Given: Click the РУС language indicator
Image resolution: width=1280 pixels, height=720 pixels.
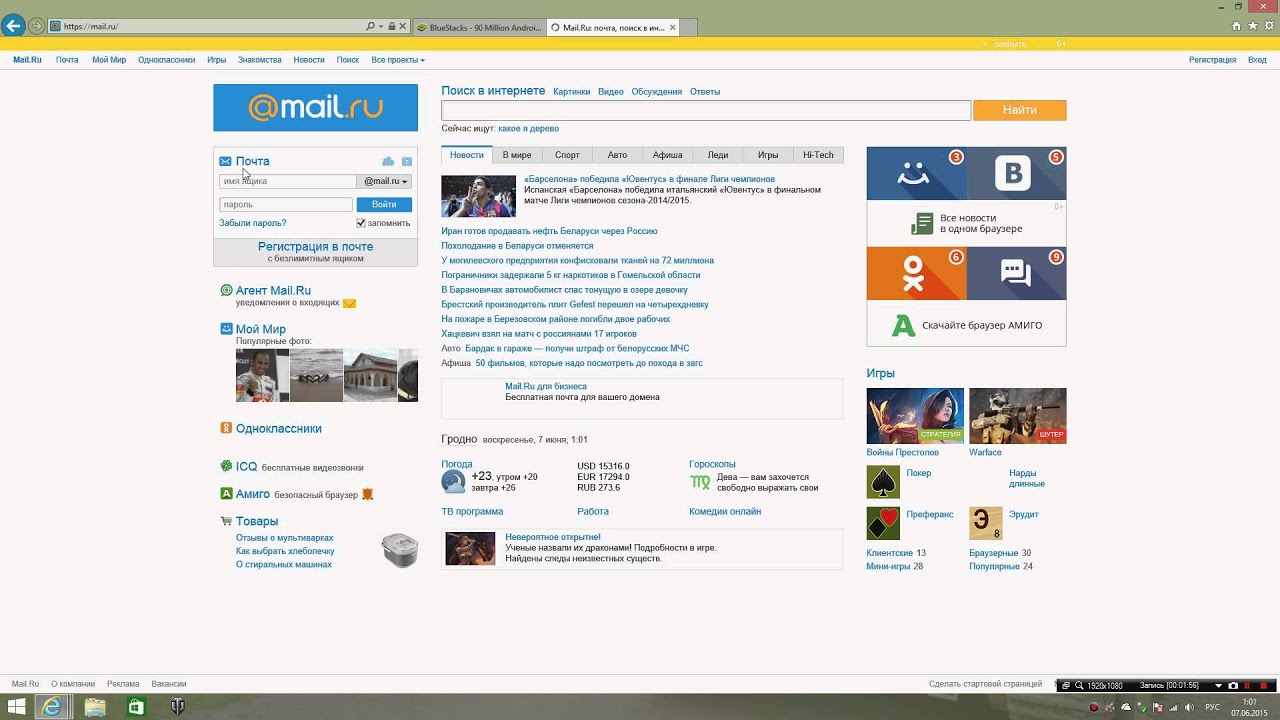Looking at the screenshot, I should click(1212, 707).
